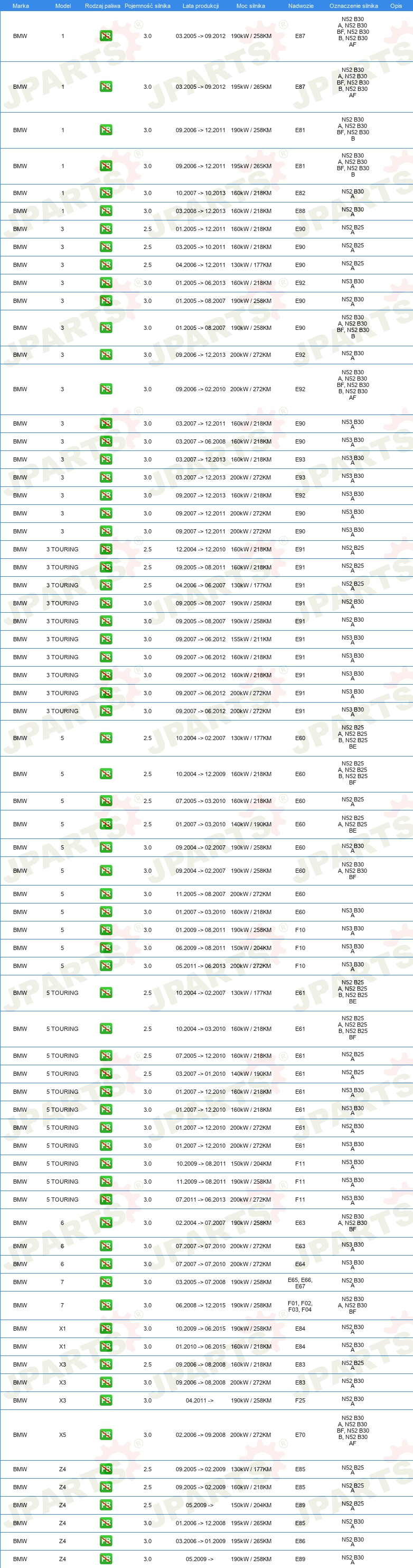Click fuel icon in the 5 Touring F11 150kW row
Image resolution: width=413 pixels, height=1568 pixels.
[106, 1163]
